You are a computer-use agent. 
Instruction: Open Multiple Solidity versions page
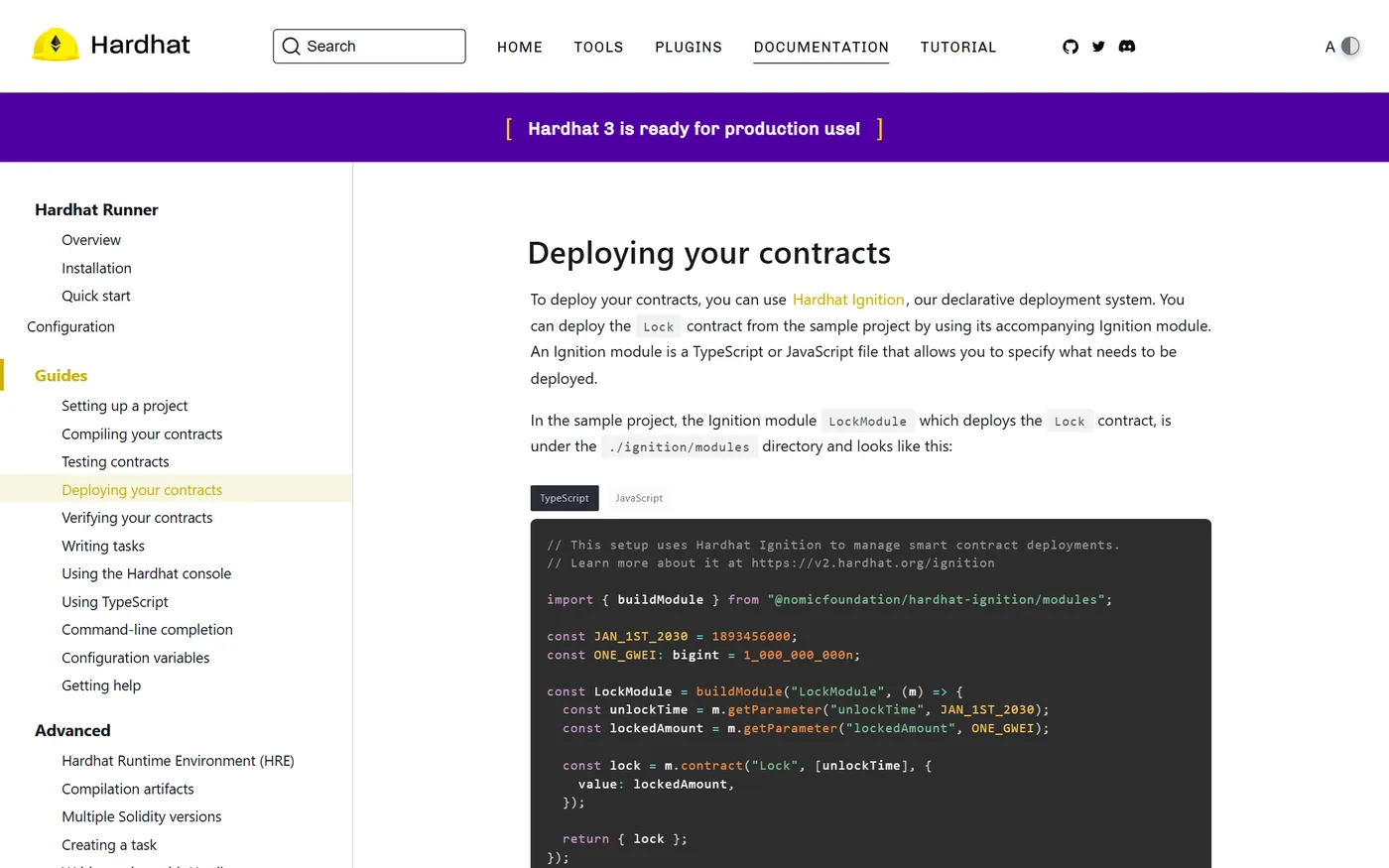142,816
